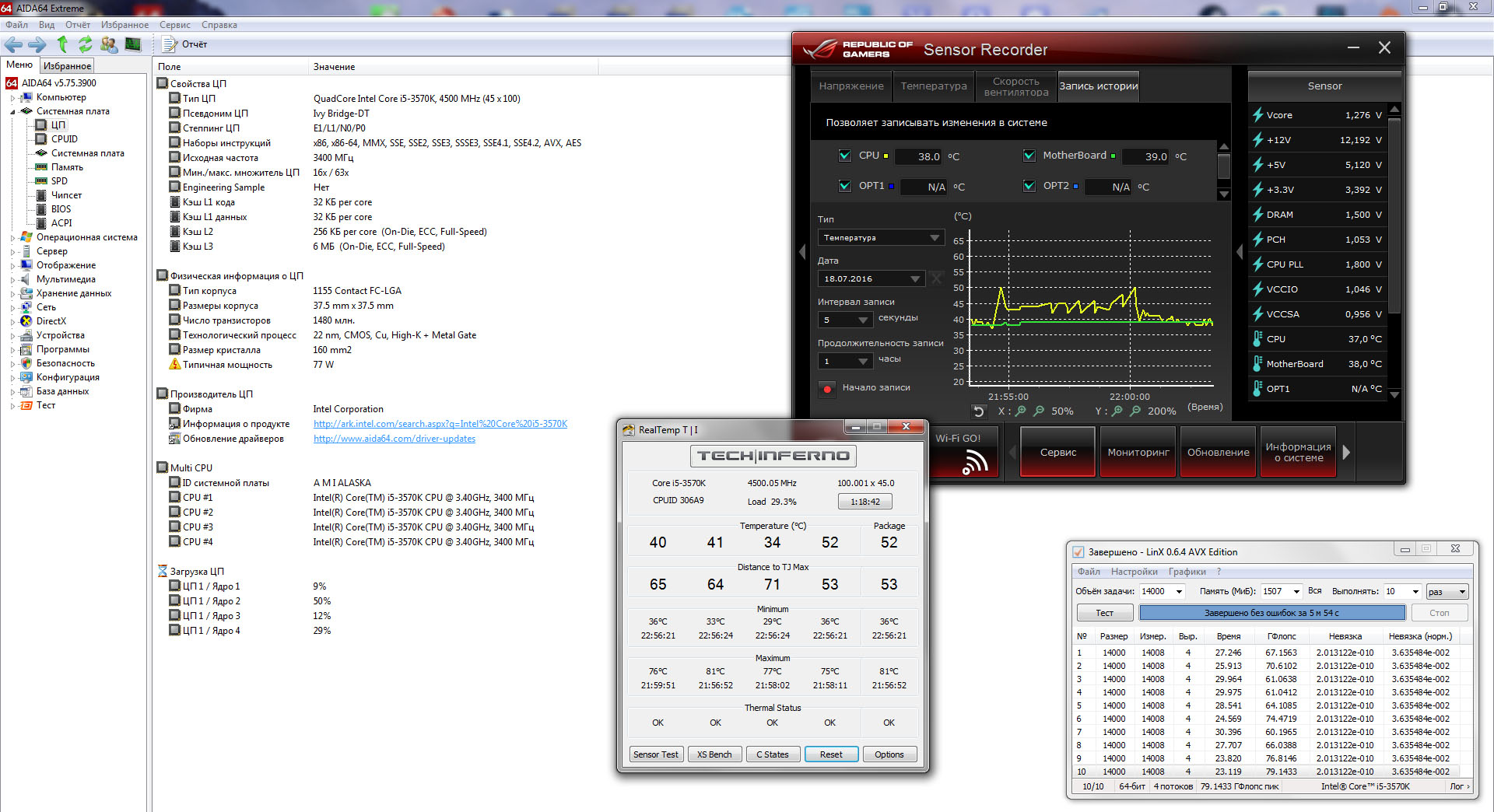Open the aida64.com driver-updates link
The image size is (1494, 812).
pyautogui.click(x=395, y=439)
